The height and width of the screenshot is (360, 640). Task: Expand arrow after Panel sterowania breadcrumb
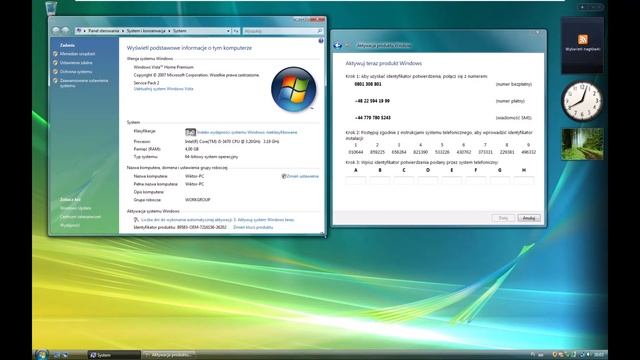(x=123, y=31)
